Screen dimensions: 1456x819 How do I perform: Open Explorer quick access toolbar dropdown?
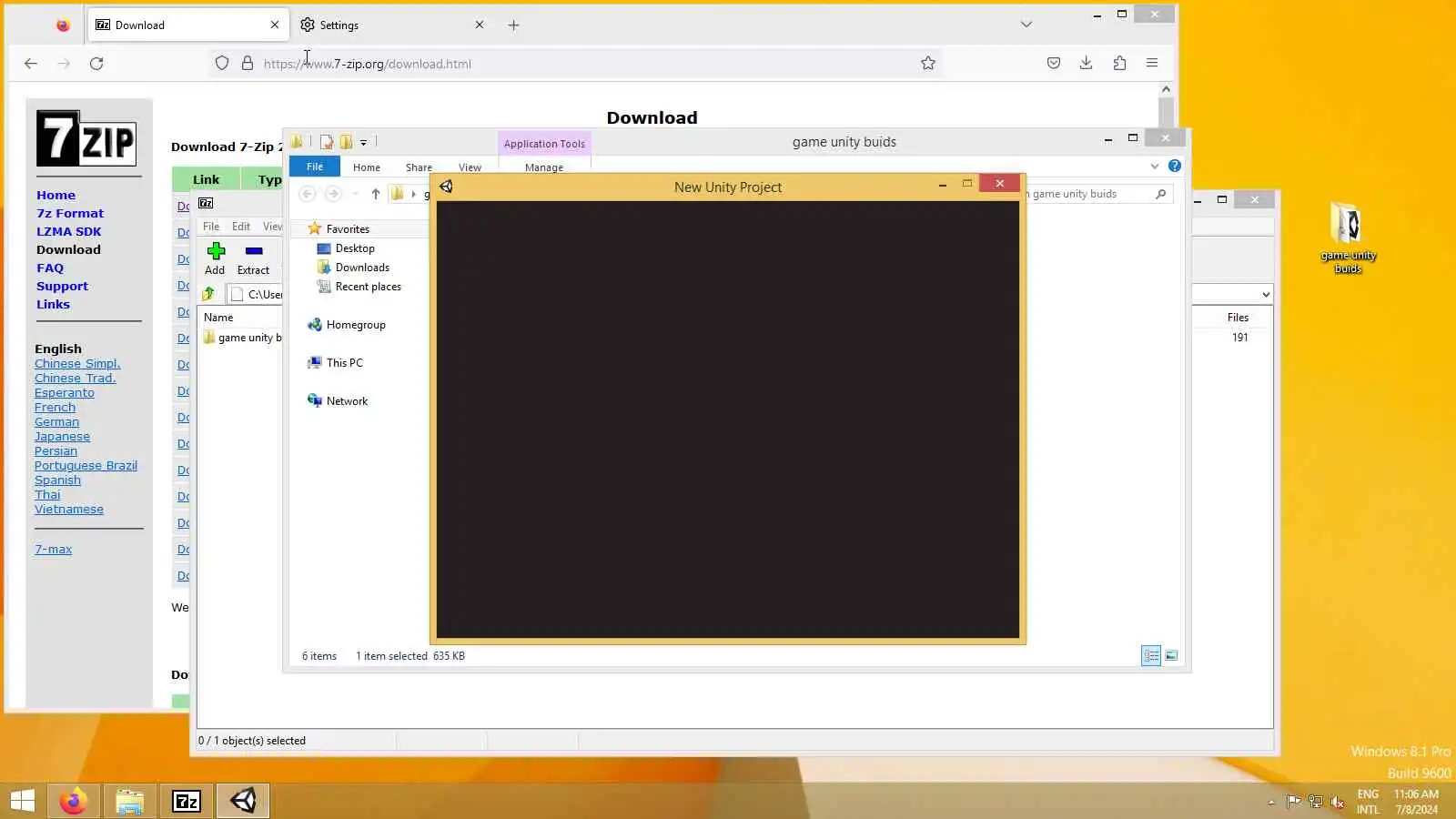tap(363, 142)
